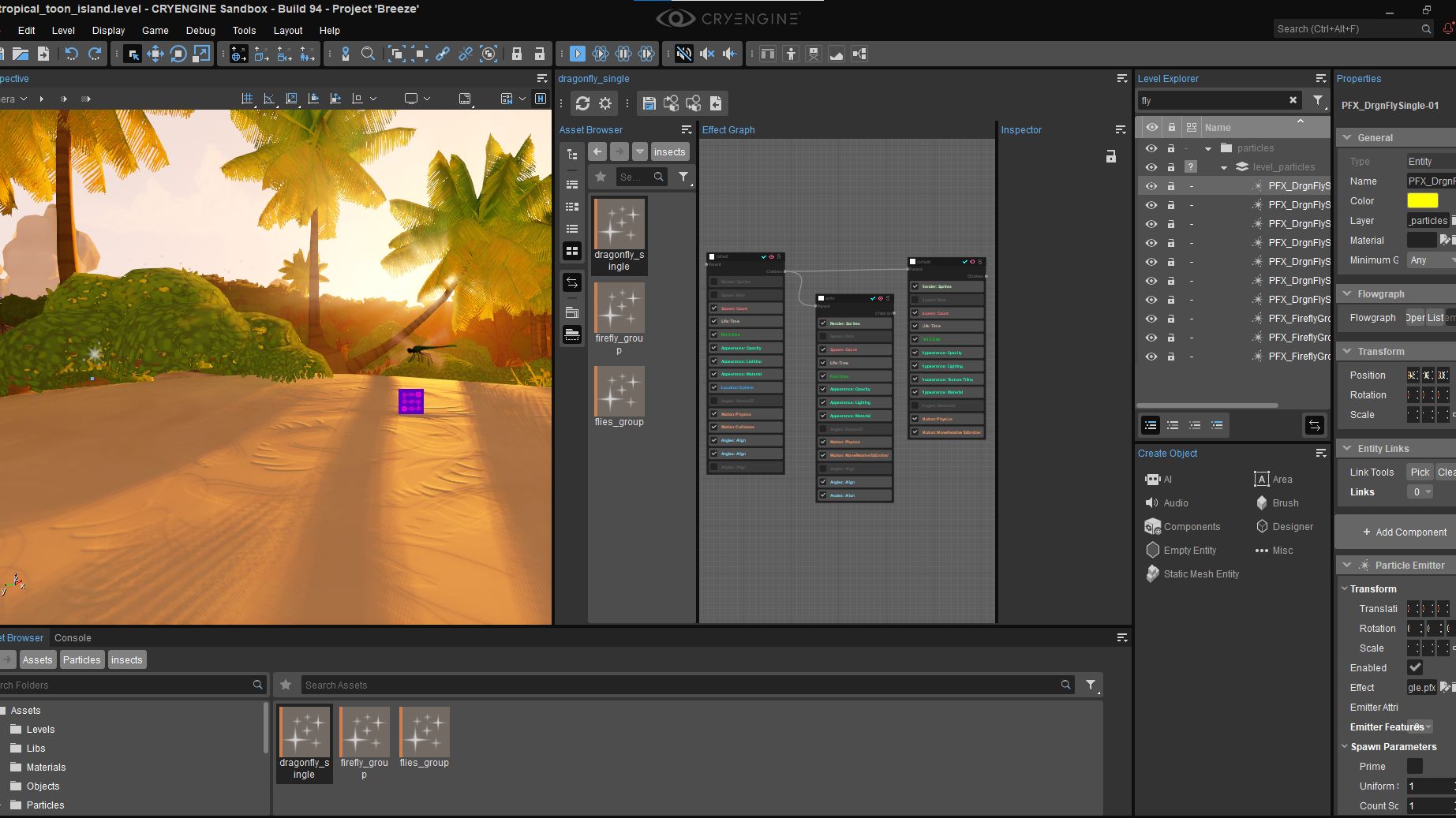The image size is (1456, 818).
Task: Switch to the Console tab
Action: tap(73, 638)
